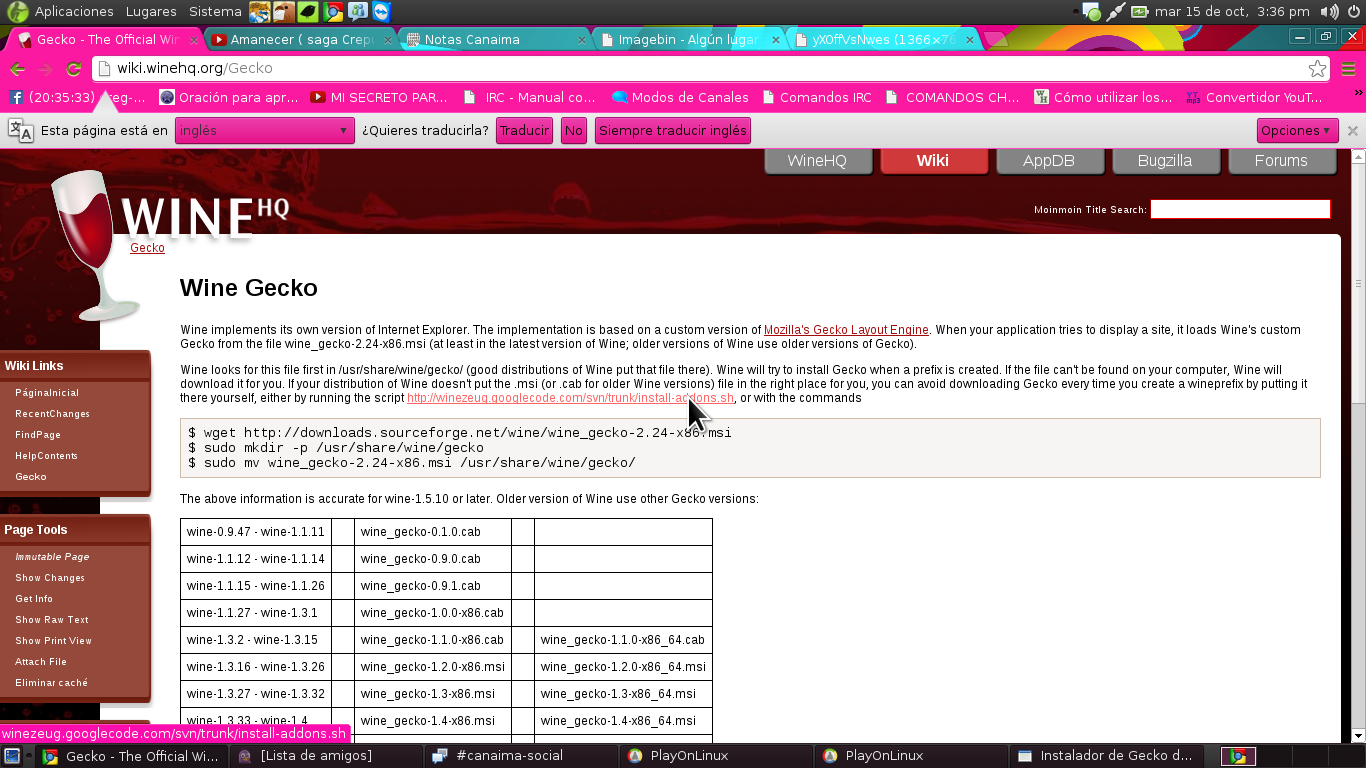The width and height of the screenshot is (1366, 768).
Task: Open the messenger buddies launcher in panel
Action: pos(357,12)
